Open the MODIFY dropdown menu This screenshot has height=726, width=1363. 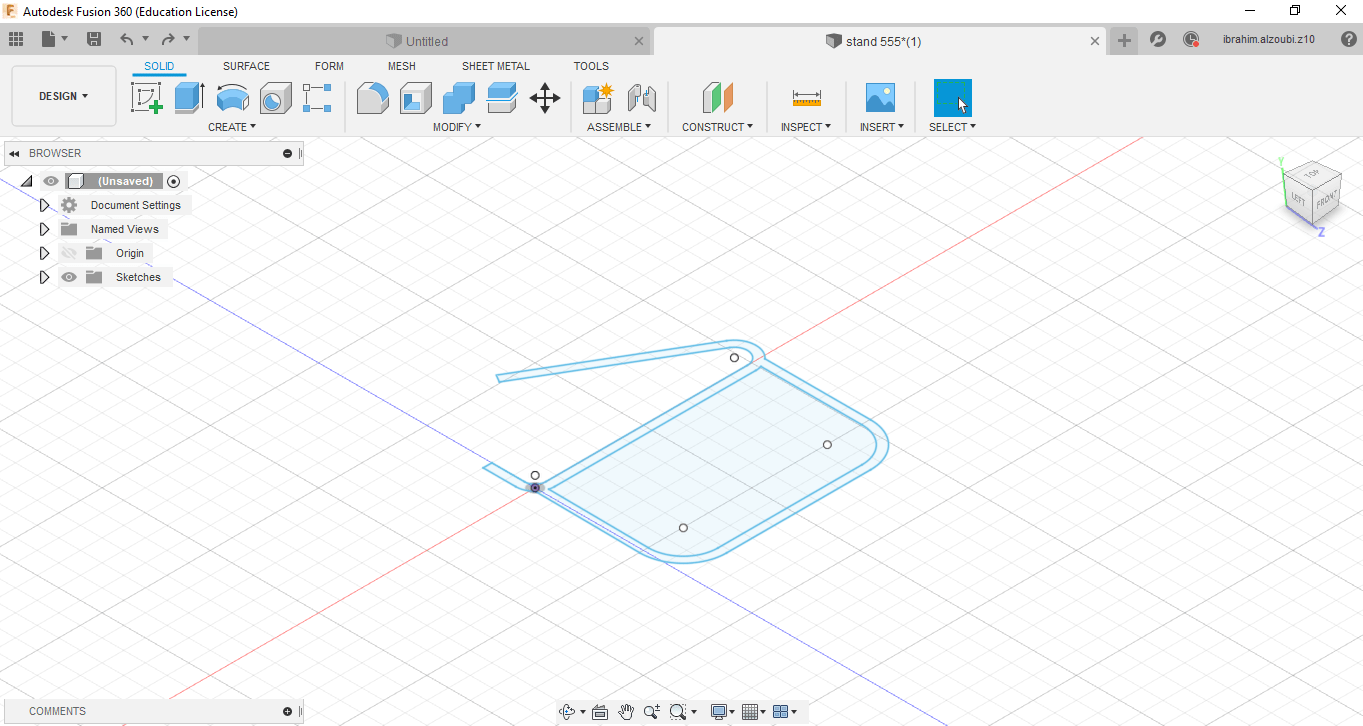point(457,127)
